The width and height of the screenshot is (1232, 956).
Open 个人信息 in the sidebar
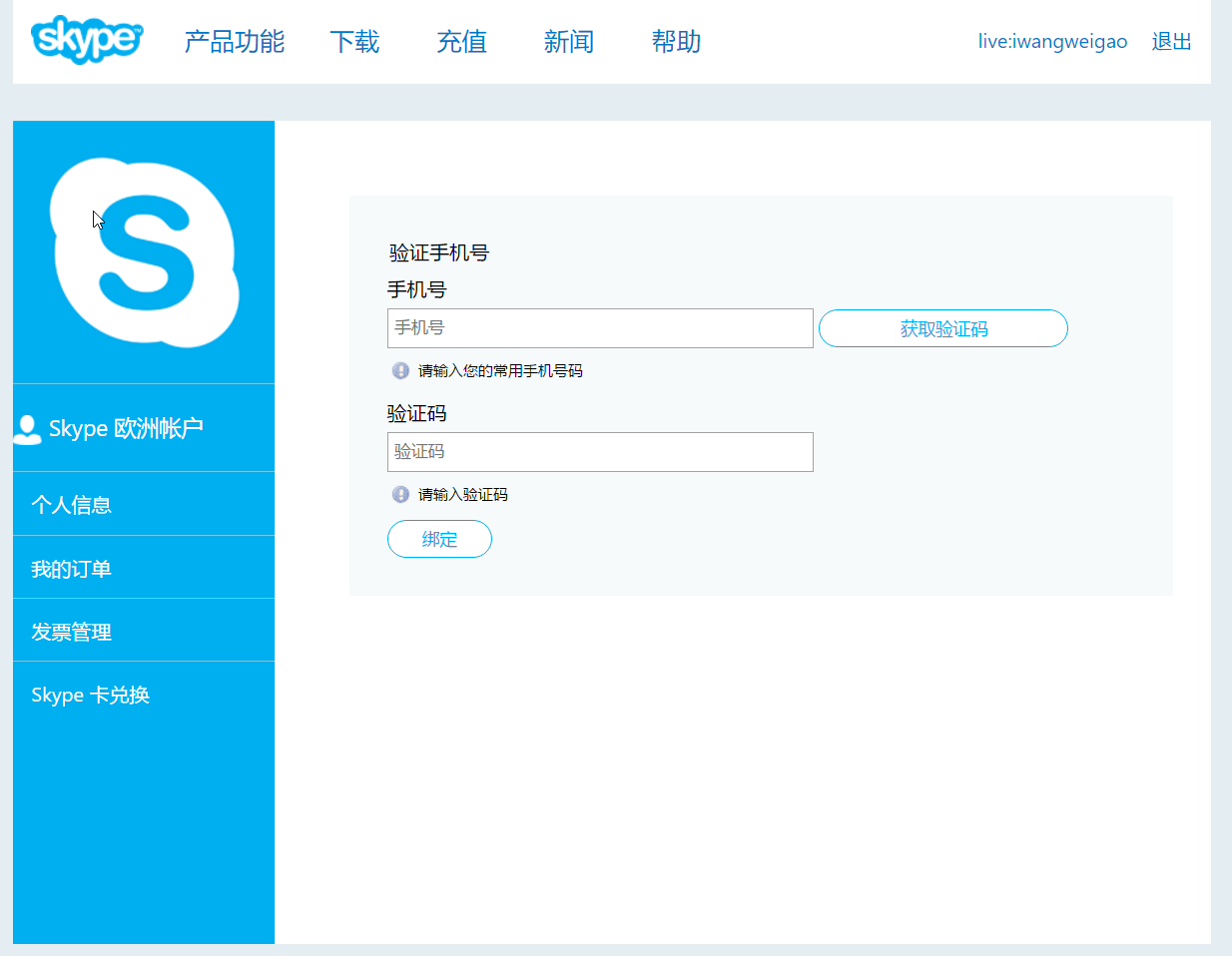(x=71, y=505)
